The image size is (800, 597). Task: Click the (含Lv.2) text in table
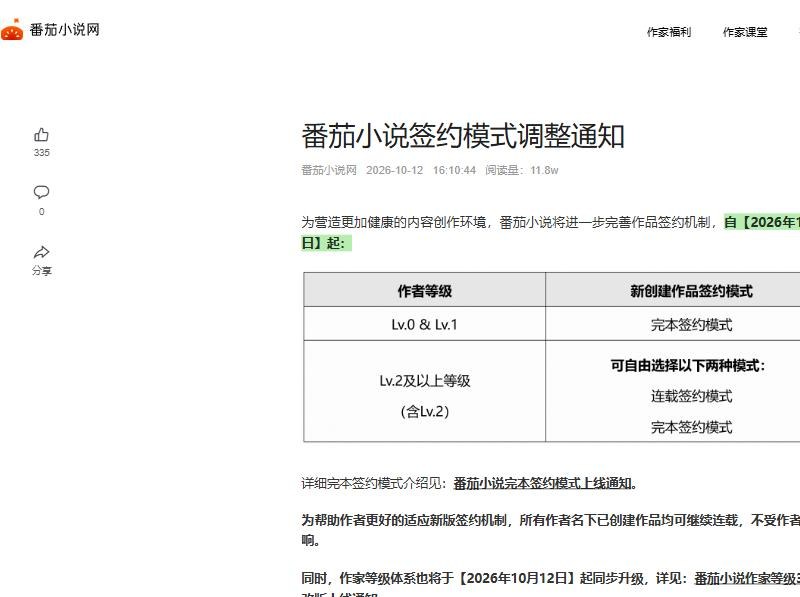click(x=424, y=411)
